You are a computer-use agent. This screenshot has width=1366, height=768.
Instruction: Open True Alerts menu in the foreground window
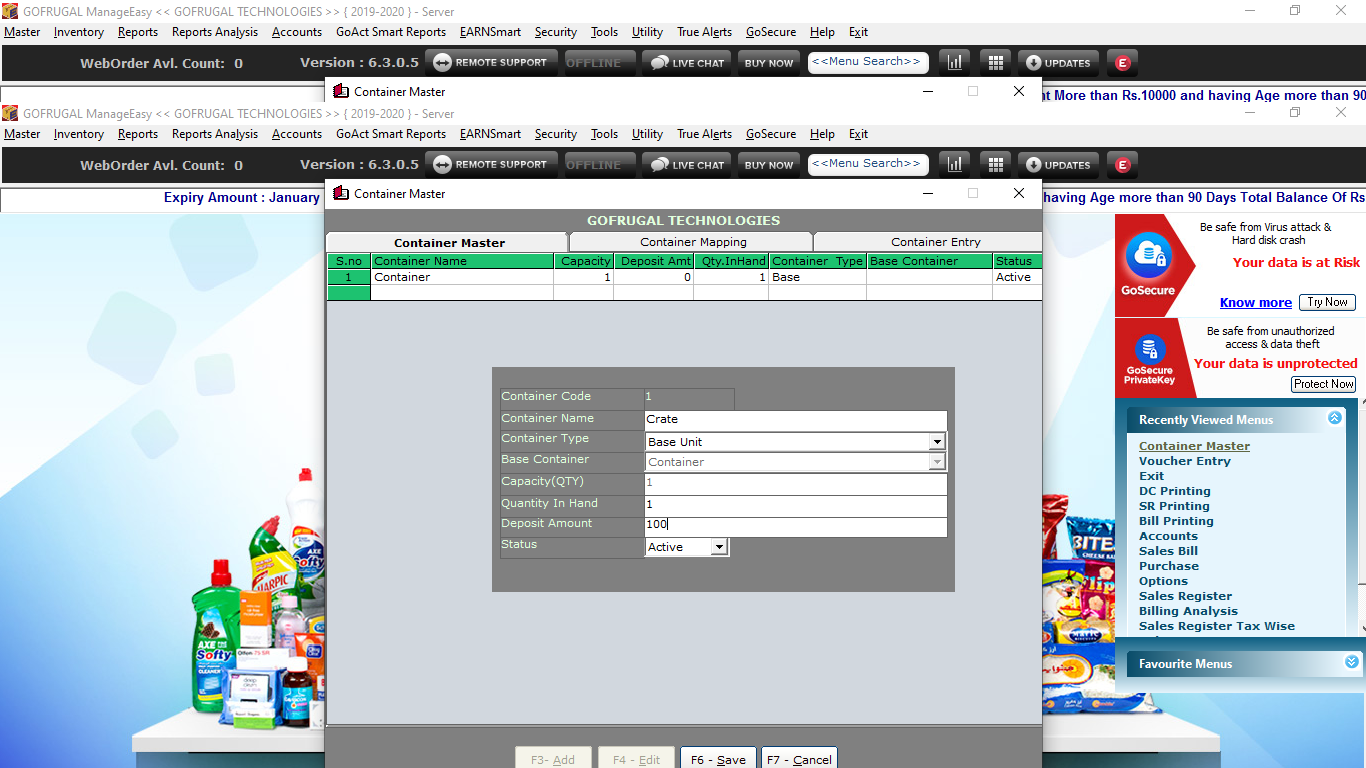coord(704,134)
